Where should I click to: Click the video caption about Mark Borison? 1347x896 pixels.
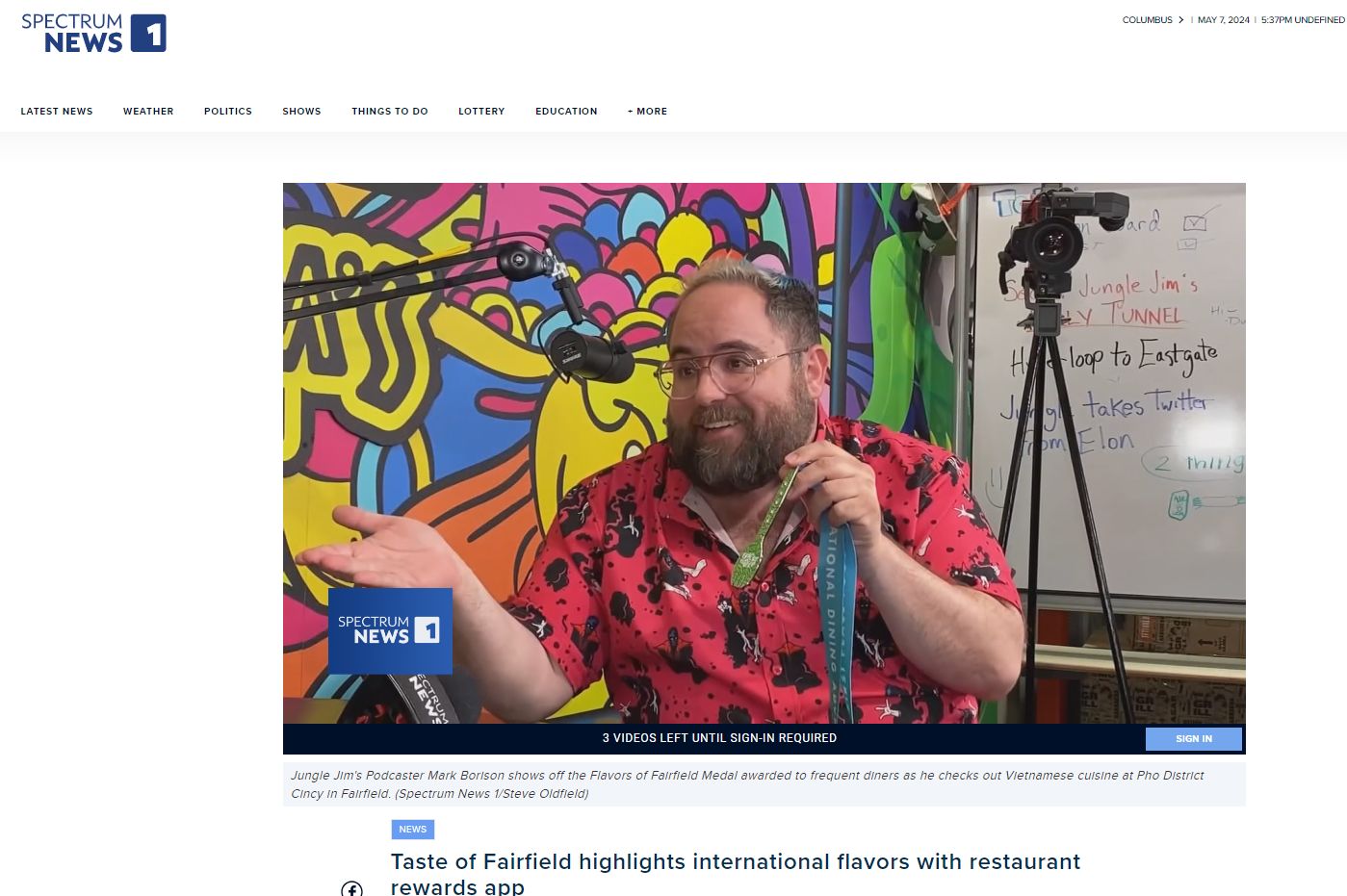(x=764, y=784)
